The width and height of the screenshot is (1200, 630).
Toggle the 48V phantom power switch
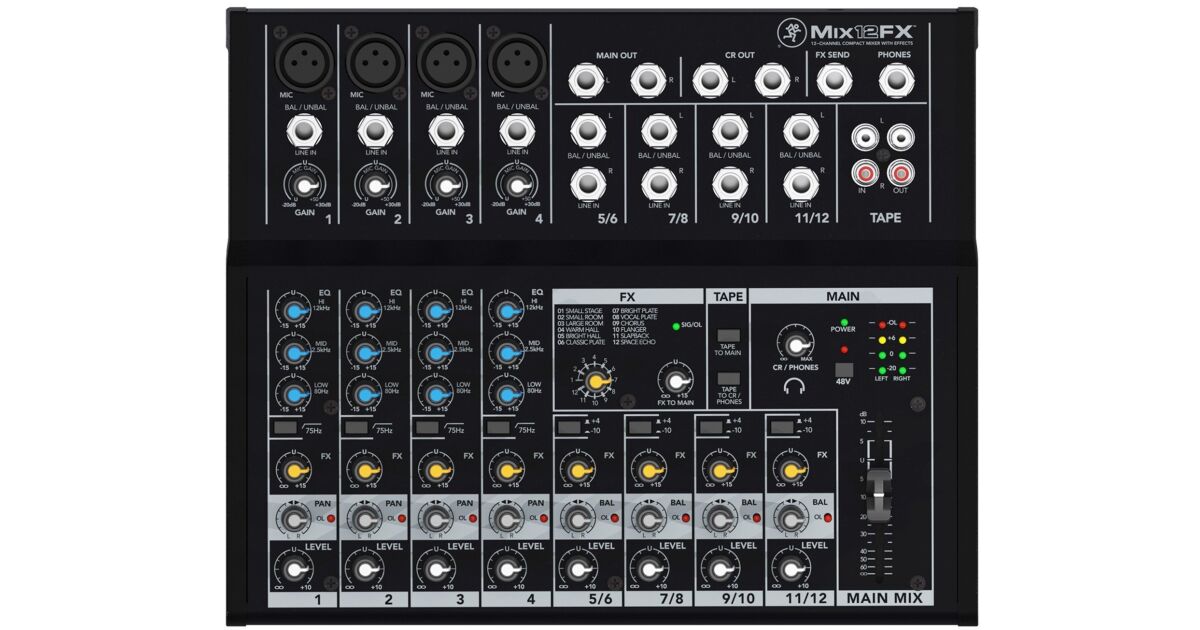pos(843,371)
